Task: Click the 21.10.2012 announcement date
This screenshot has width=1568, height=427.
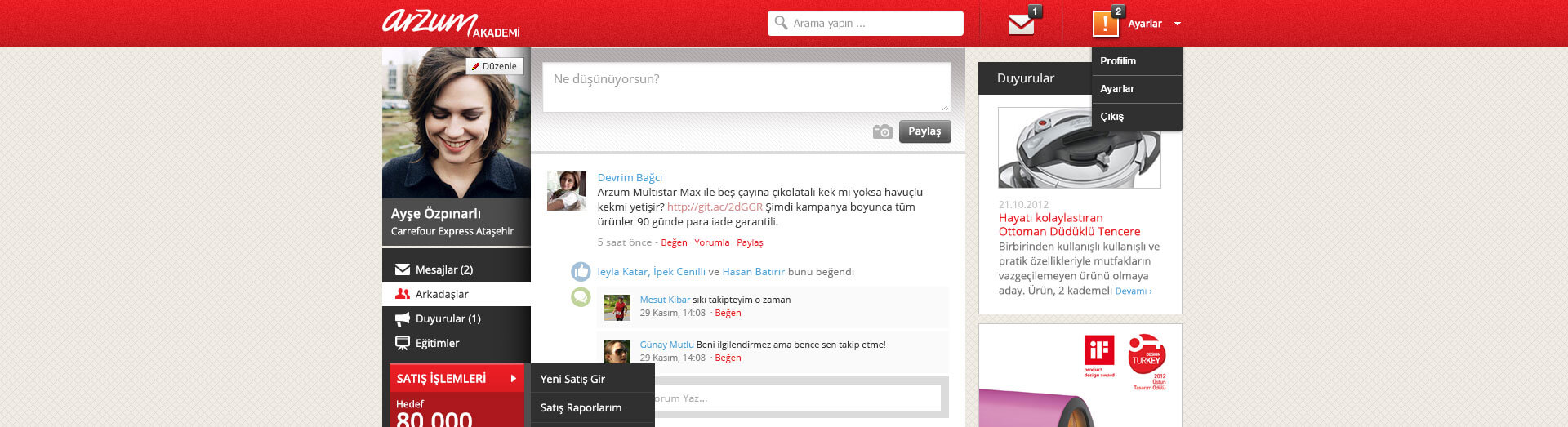Action: click(1023, 204)
